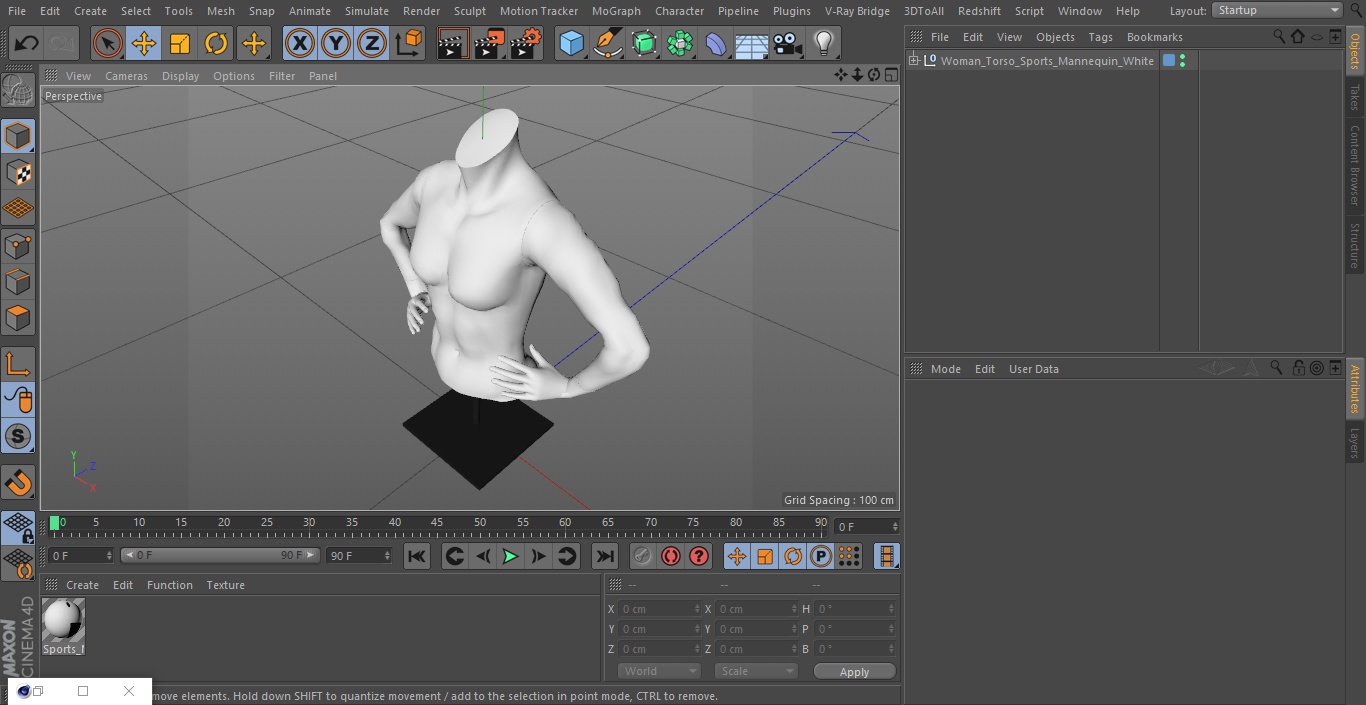The width and height of the screenshot is (1366, 705).
Task: Add a light object
Action: pos(824,44)
